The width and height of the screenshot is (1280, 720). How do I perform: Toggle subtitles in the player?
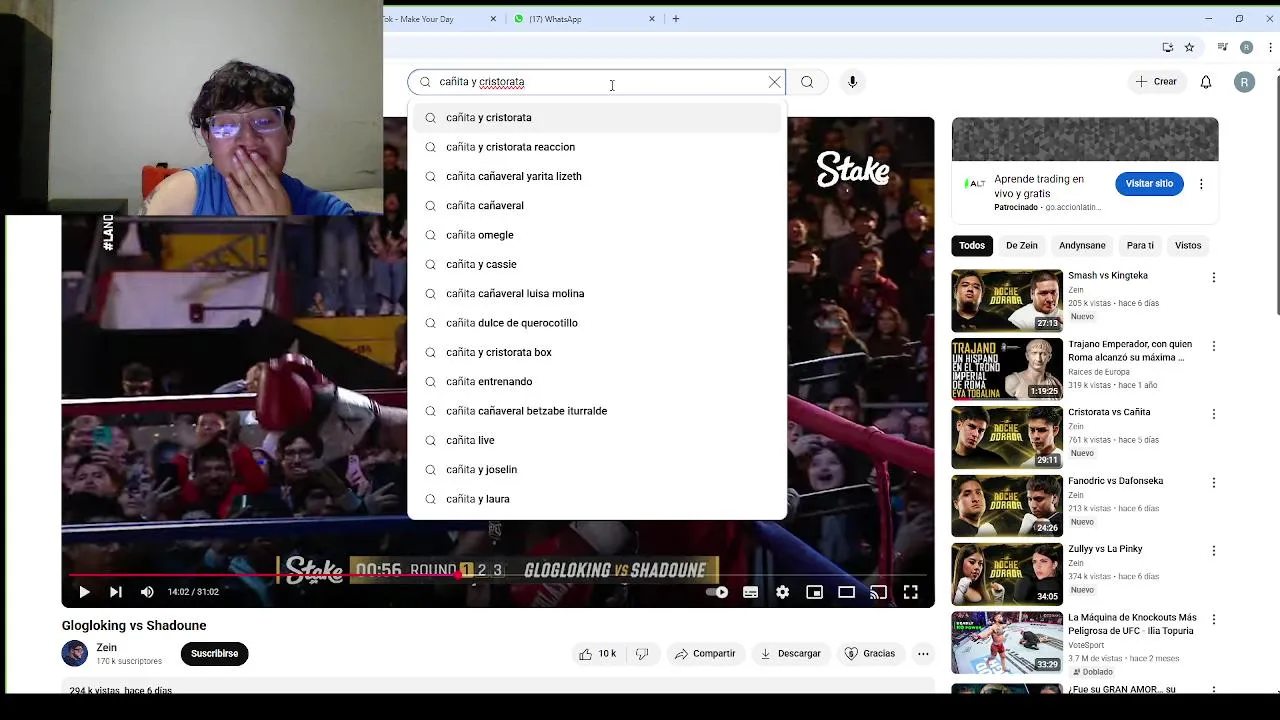(x=750, y=592)
